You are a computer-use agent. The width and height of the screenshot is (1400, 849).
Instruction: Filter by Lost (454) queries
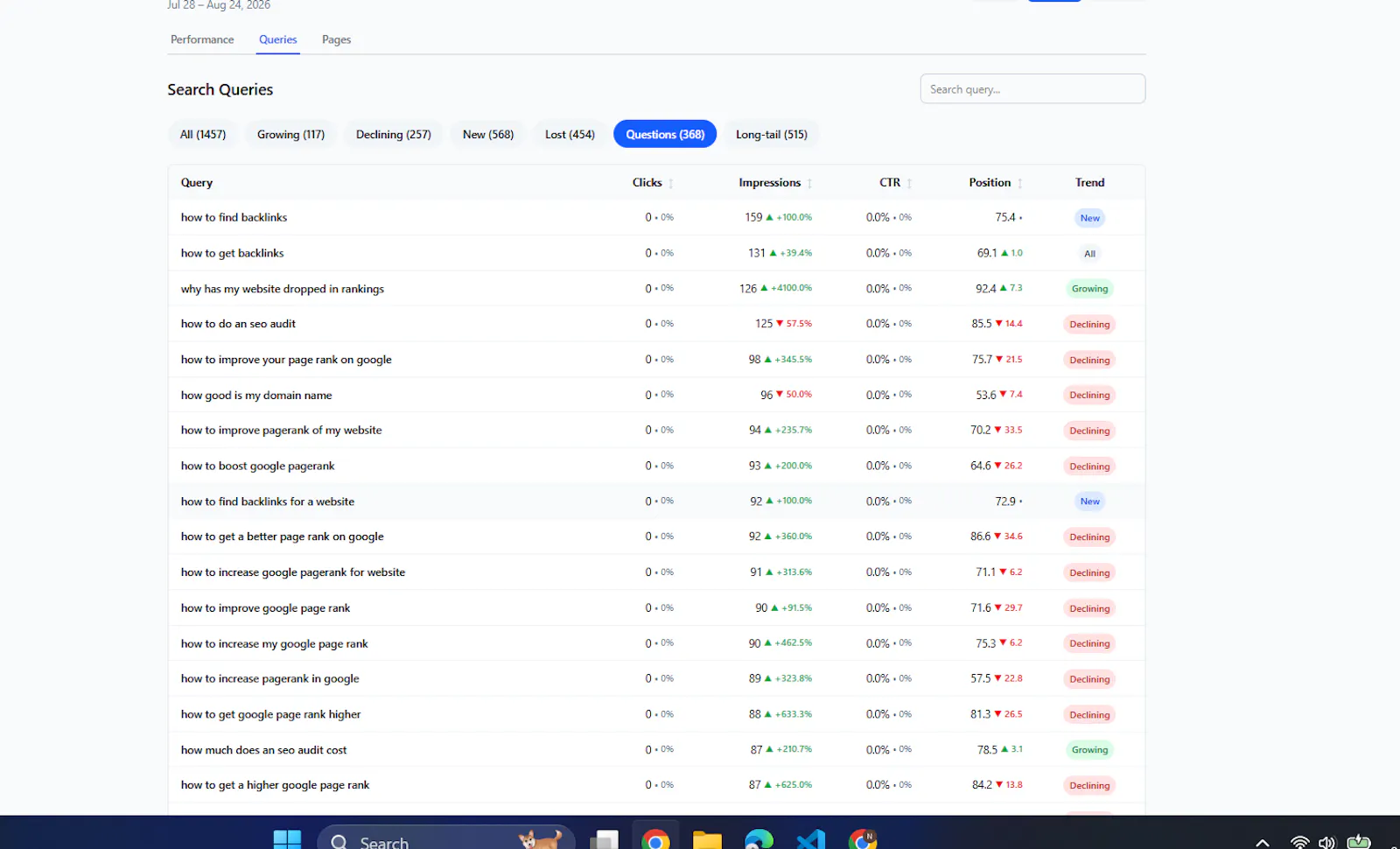(x=570, y=134)
